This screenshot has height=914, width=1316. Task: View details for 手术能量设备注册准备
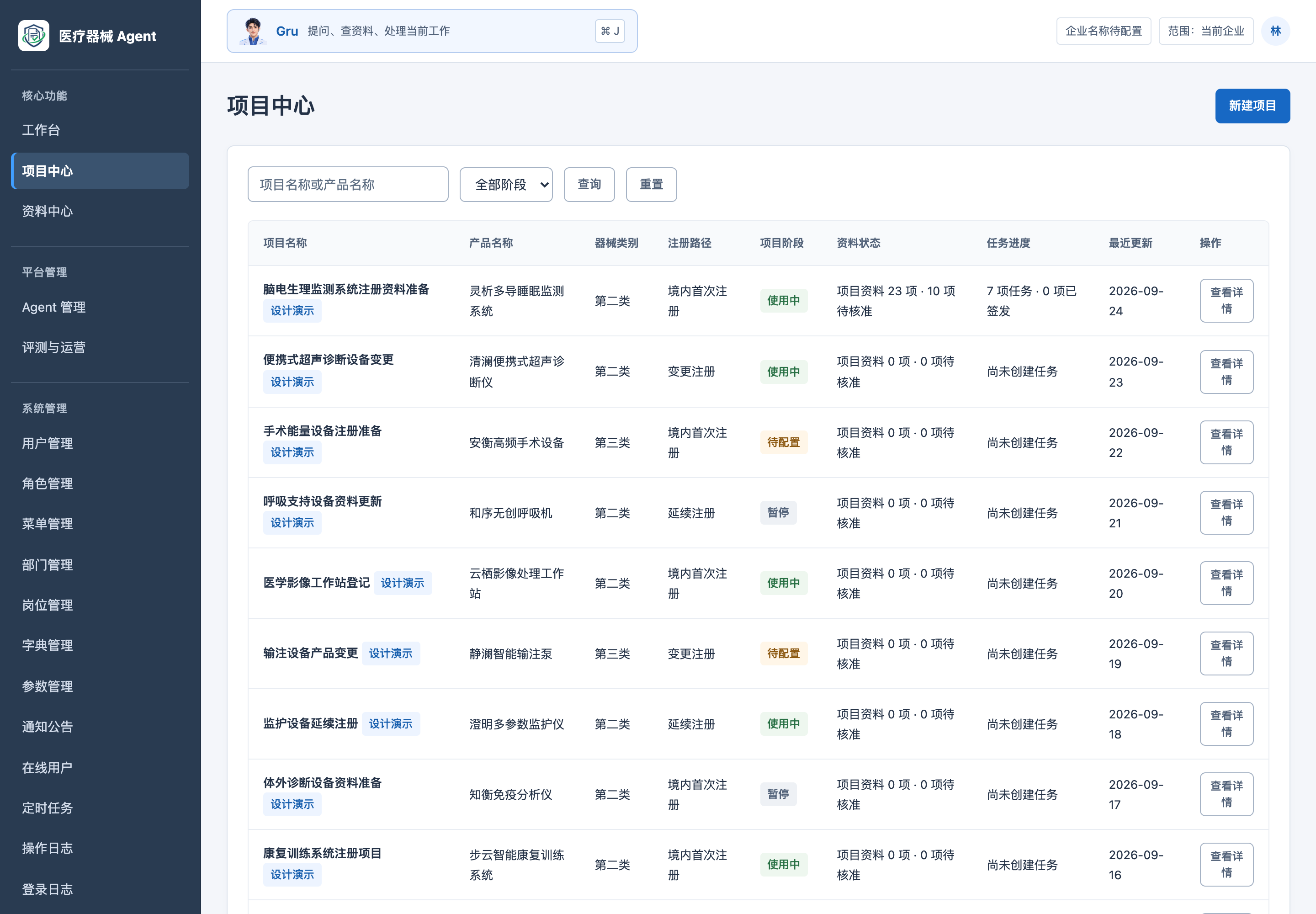pos(1226,442)
